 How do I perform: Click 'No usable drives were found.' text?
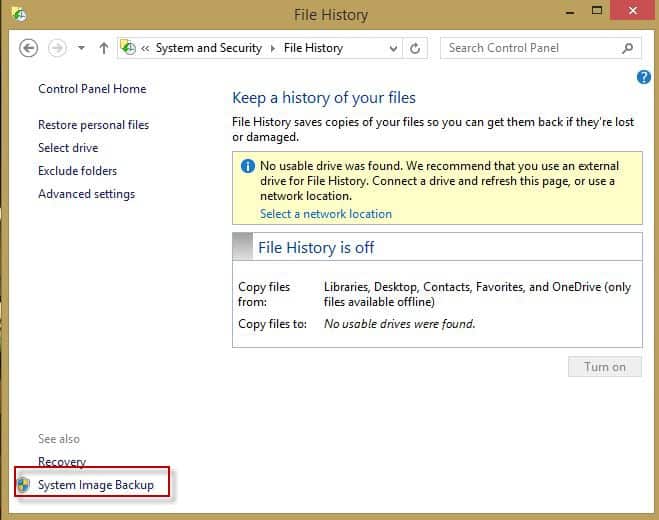pyautogui.click(x=399, y=324)
